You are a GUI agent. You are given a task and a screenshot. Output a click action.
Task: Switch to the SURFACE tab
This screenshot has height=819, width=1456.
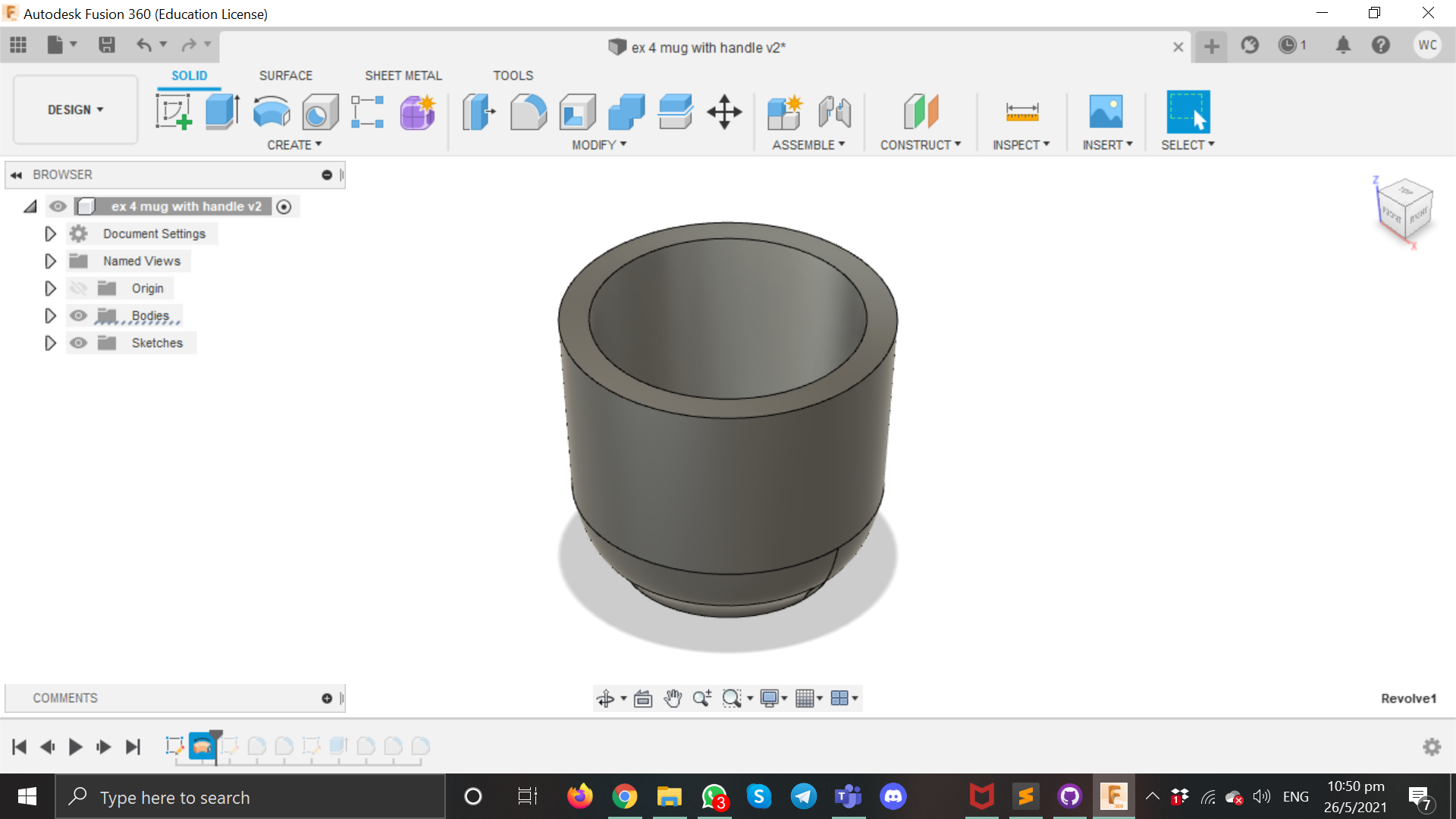[x=286, y=76]
